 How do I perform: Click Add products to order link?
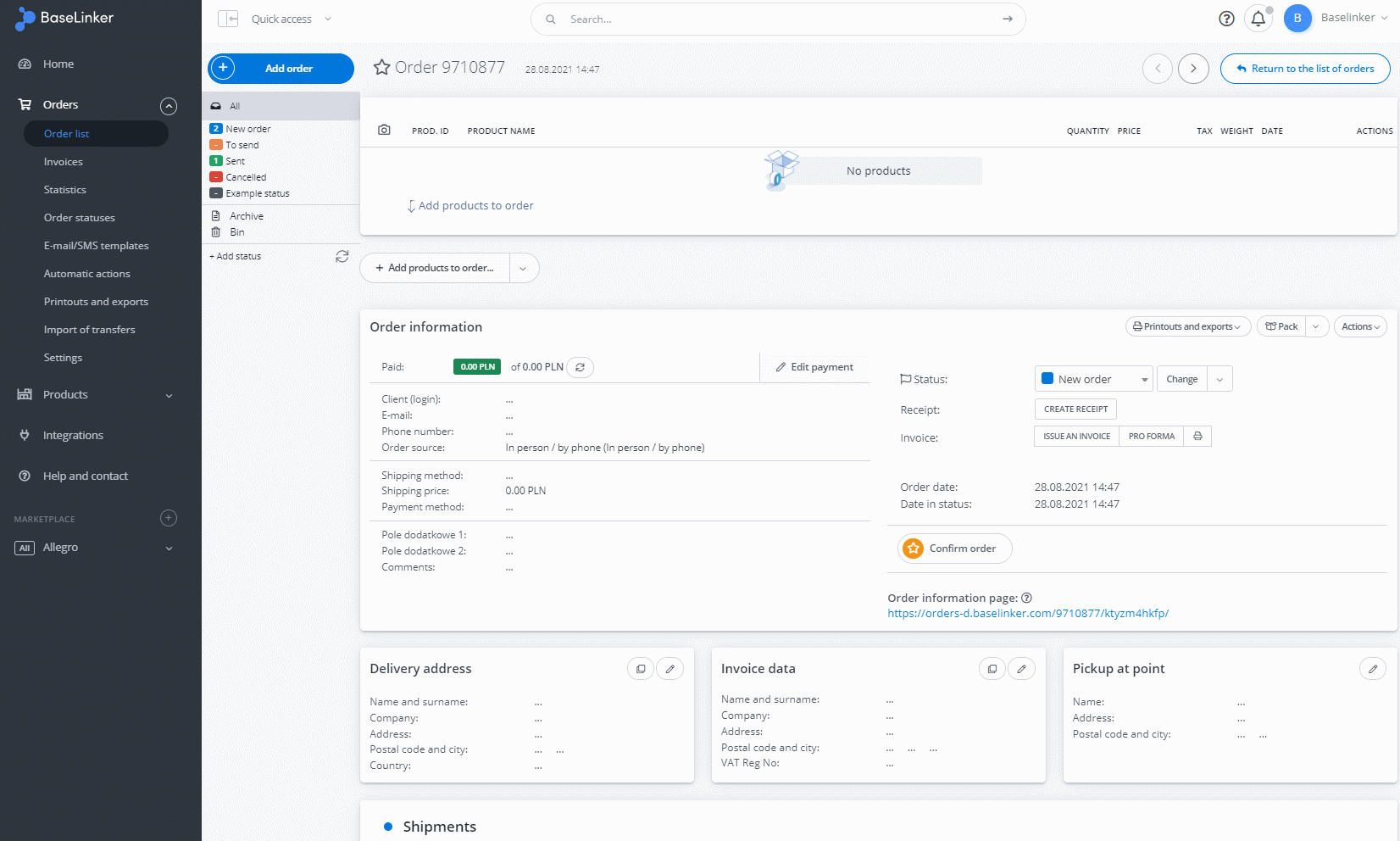coord(470,205)
